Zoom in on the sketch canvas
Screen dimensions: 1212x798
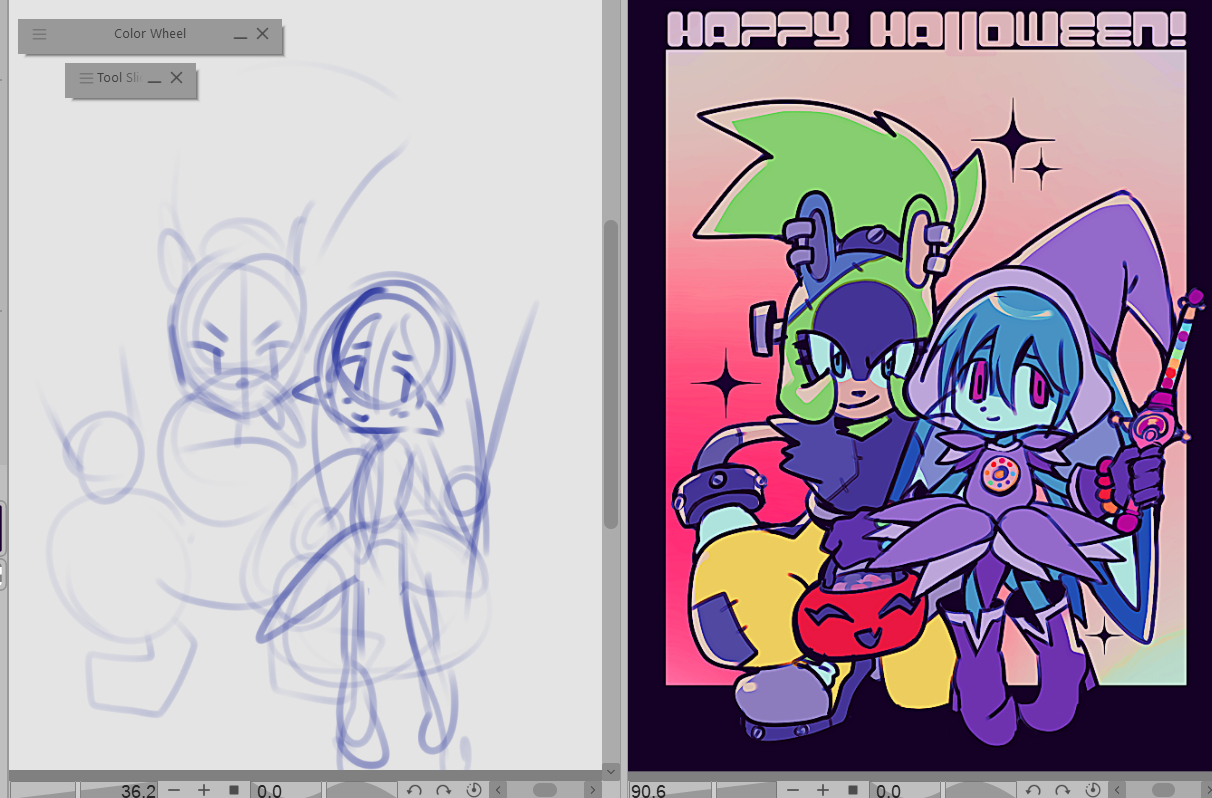coord(204,790)
